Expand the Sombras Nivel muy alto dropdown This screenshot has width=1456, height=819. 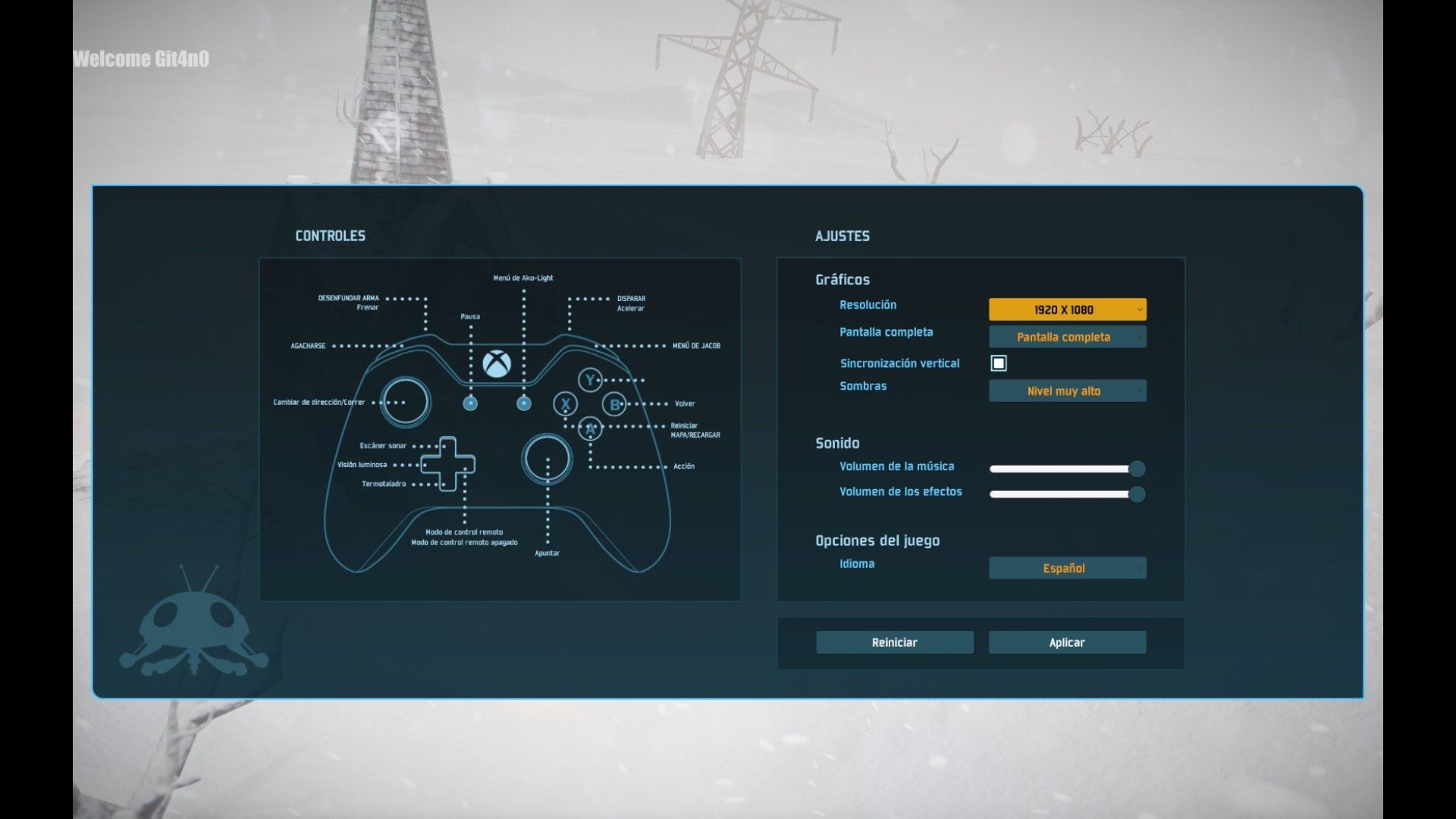coord(1066,391)
